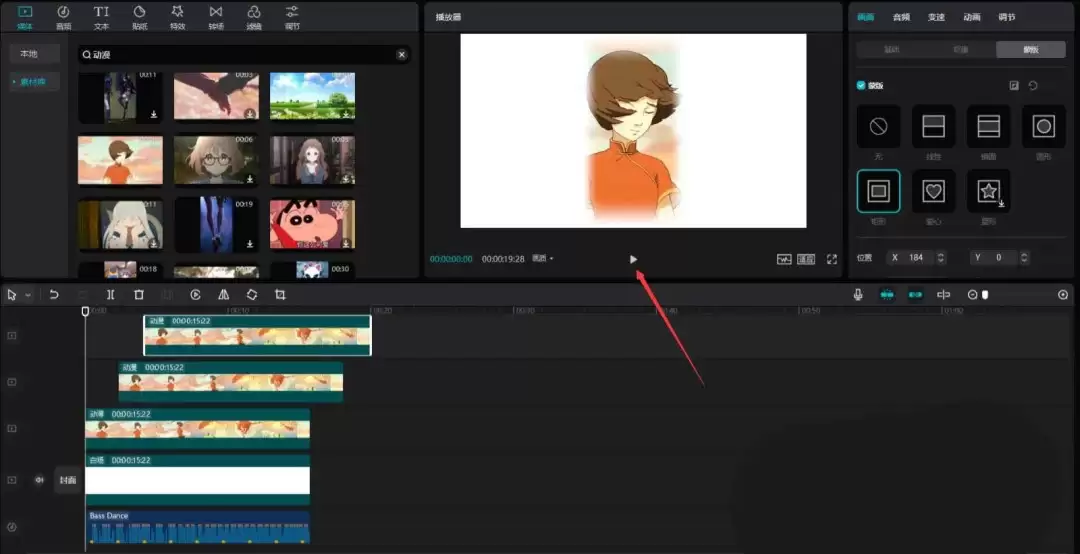The height and width of the screenshot is (554, 1080).
Task: Choose the Mirror band mask
Action: click(988, 126)
